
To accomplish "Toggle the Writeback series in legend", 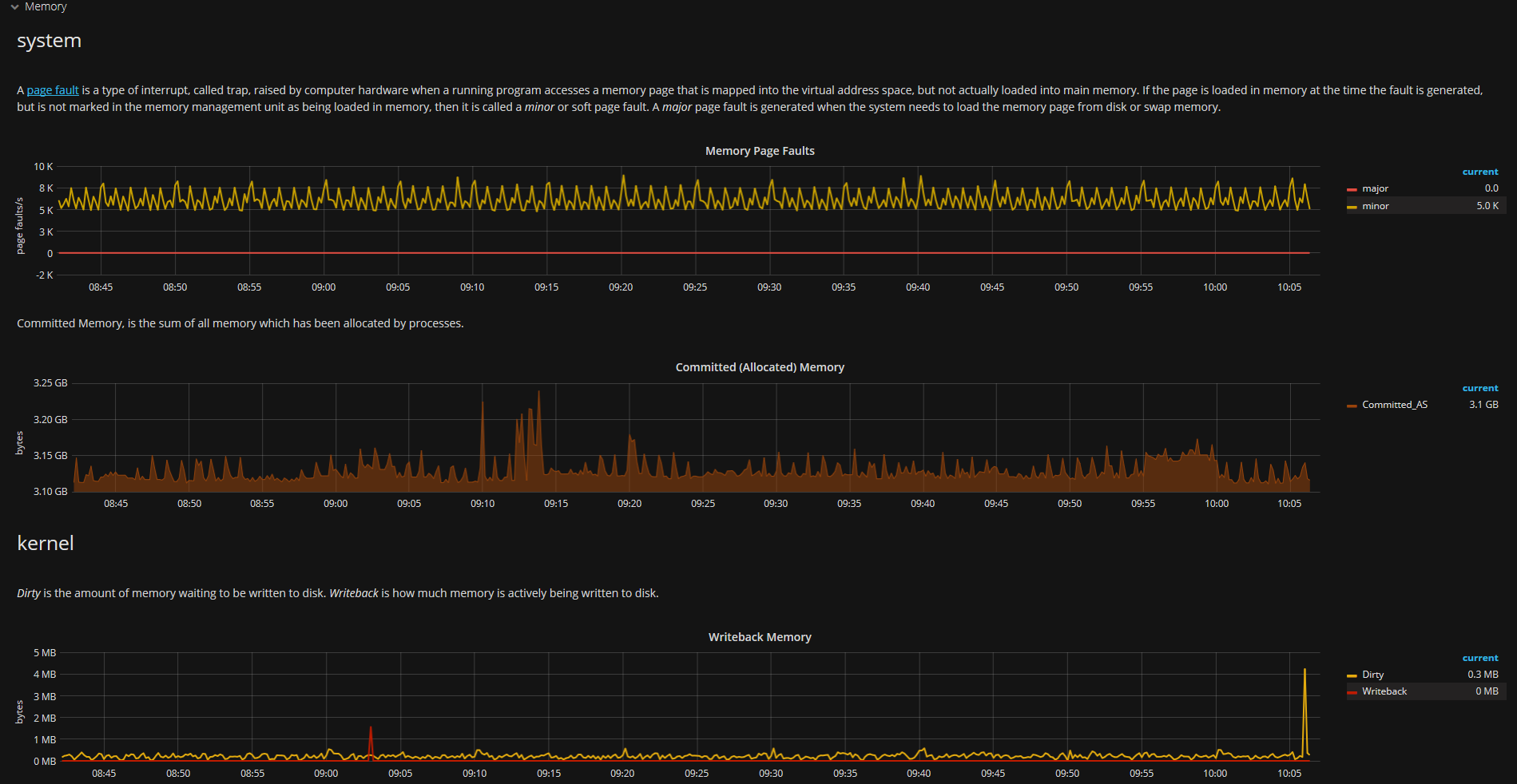I will tap(1384, 691).
